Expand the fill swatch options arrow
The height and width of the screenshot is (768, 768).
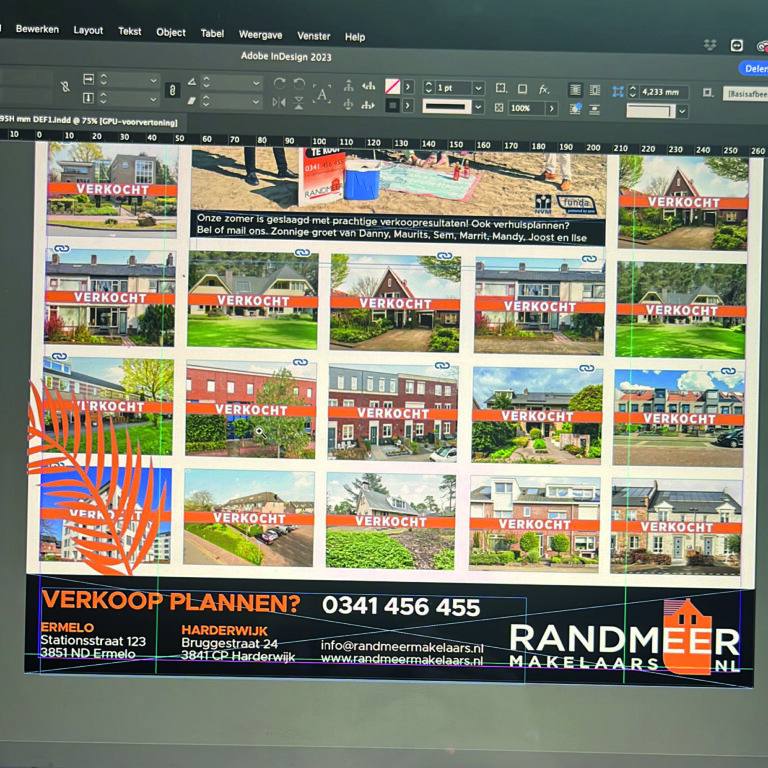[x=408, y=87]
